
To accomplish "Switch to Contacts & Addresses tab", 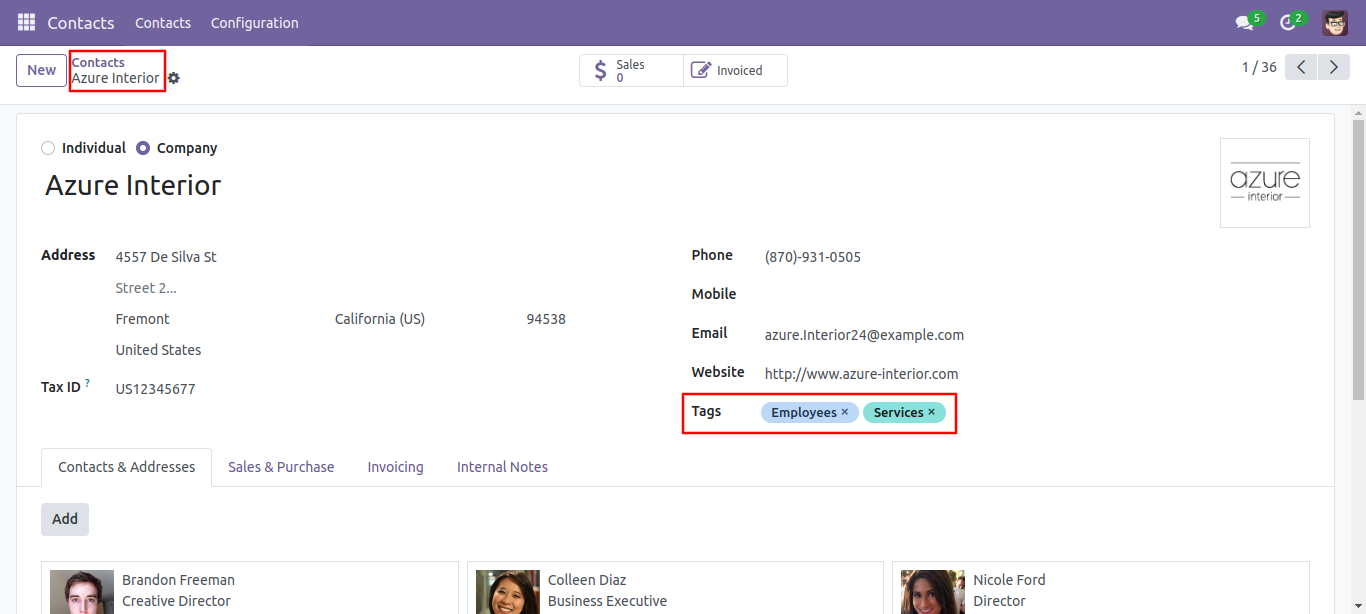I will click(x=127, y=467).
